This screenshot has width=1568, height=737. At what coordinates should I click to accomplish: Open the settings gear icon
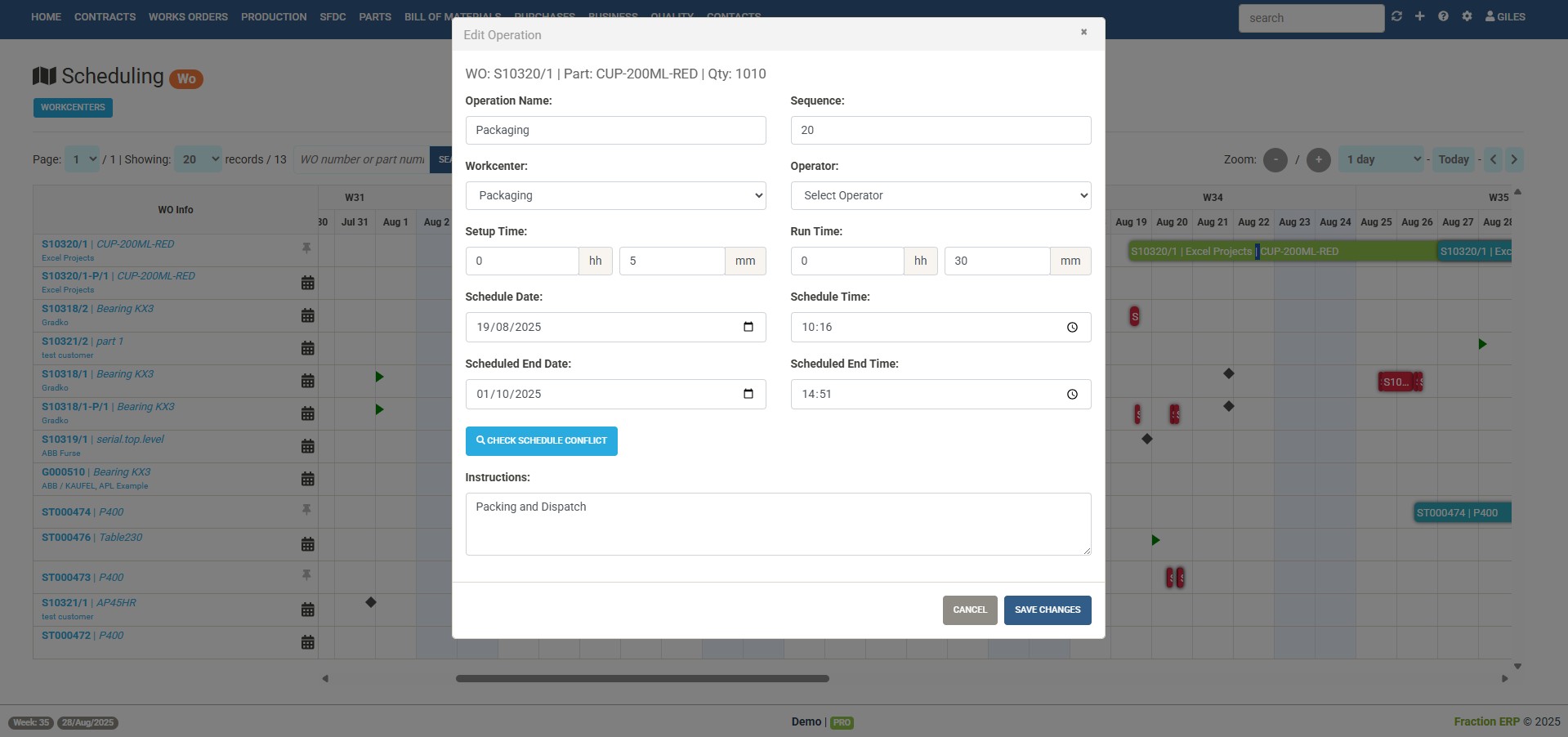(x=1466, y=16)
